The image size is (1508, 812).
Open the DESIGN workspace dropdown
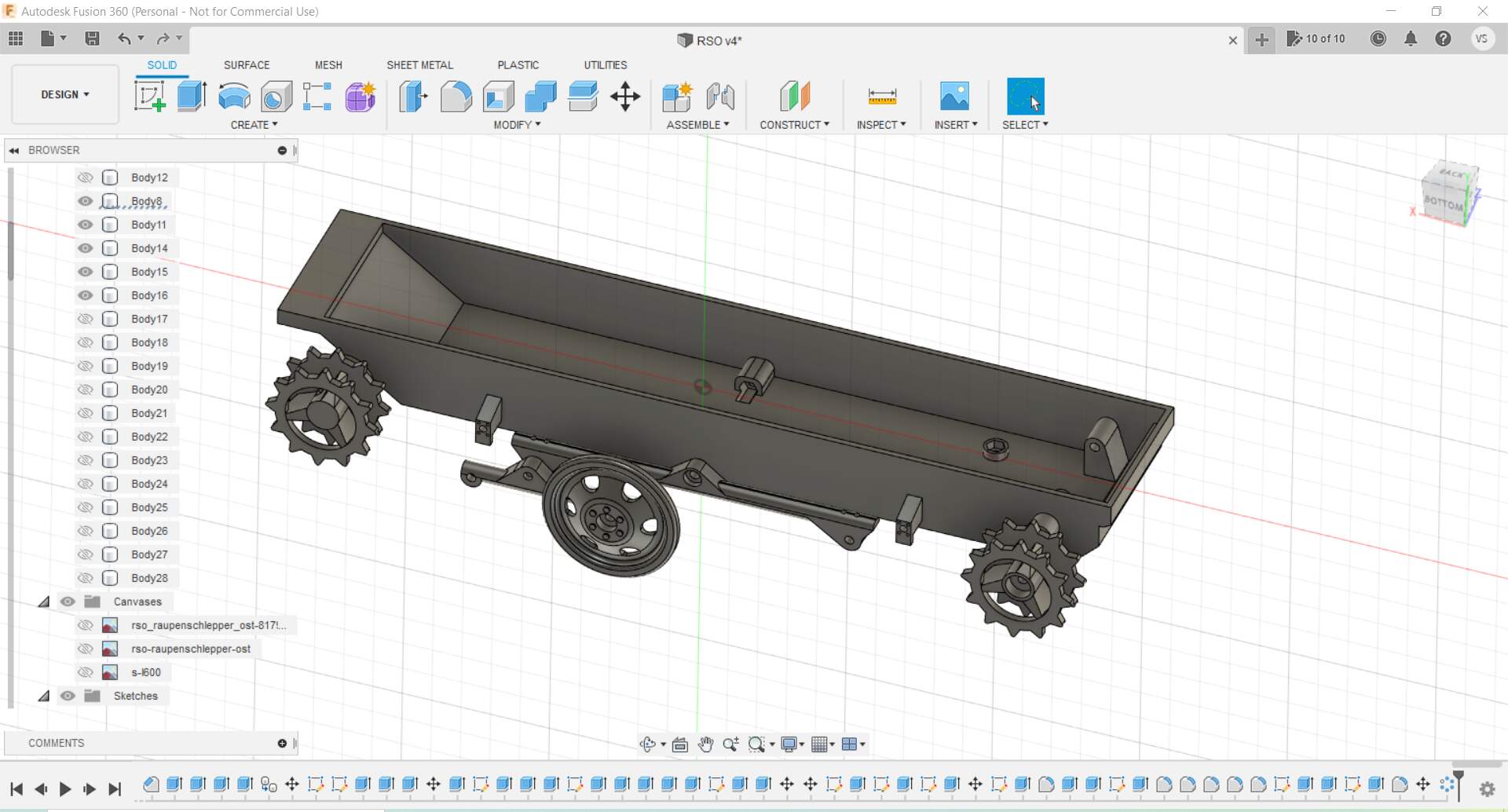(65, 94)
